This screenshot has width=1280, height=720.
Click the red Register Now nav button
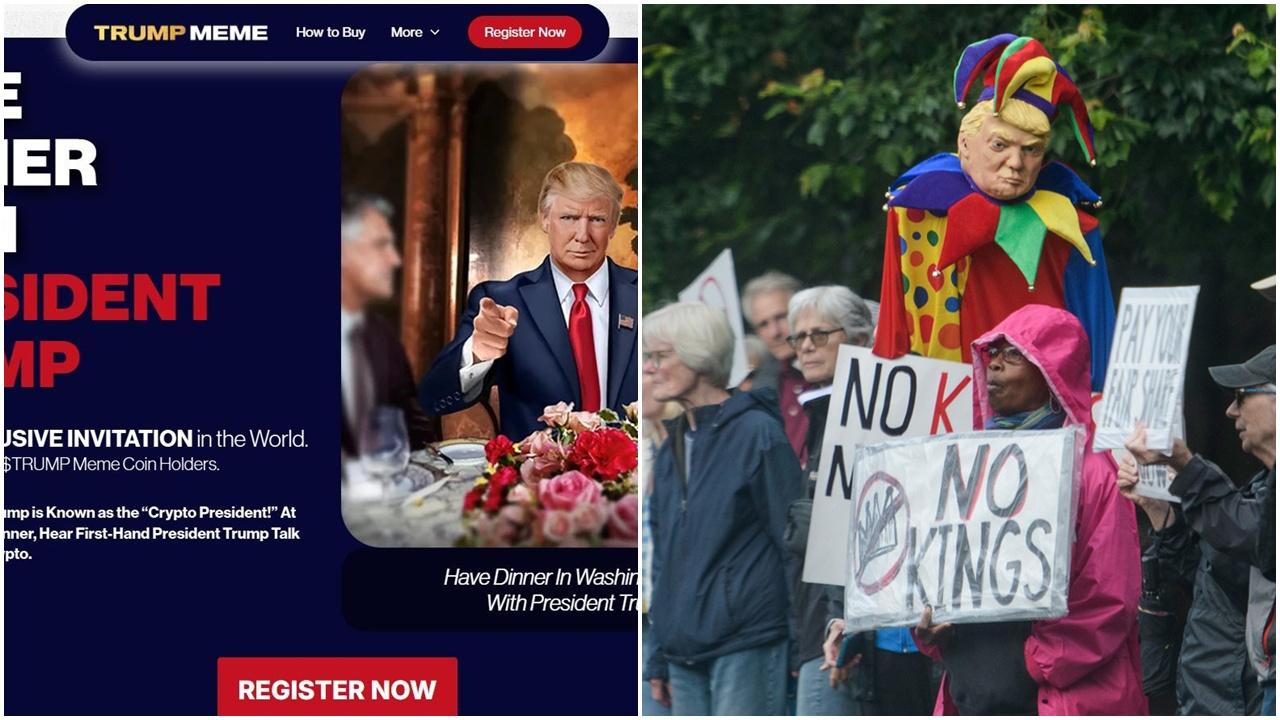point(525,32)
